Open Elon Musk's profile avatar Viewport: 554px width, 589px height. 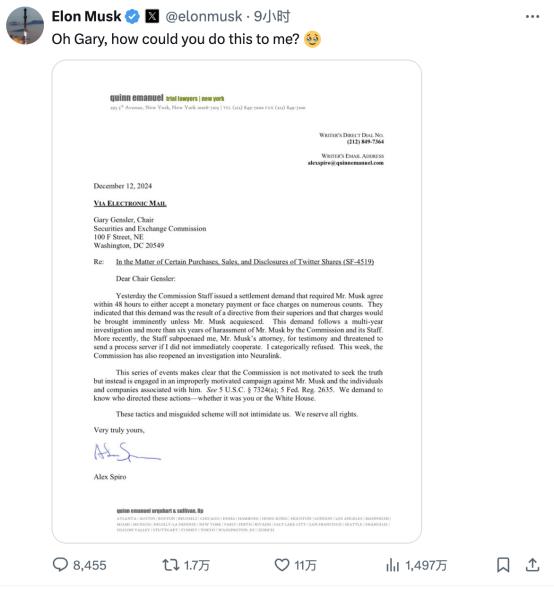(x=25, y=26)
